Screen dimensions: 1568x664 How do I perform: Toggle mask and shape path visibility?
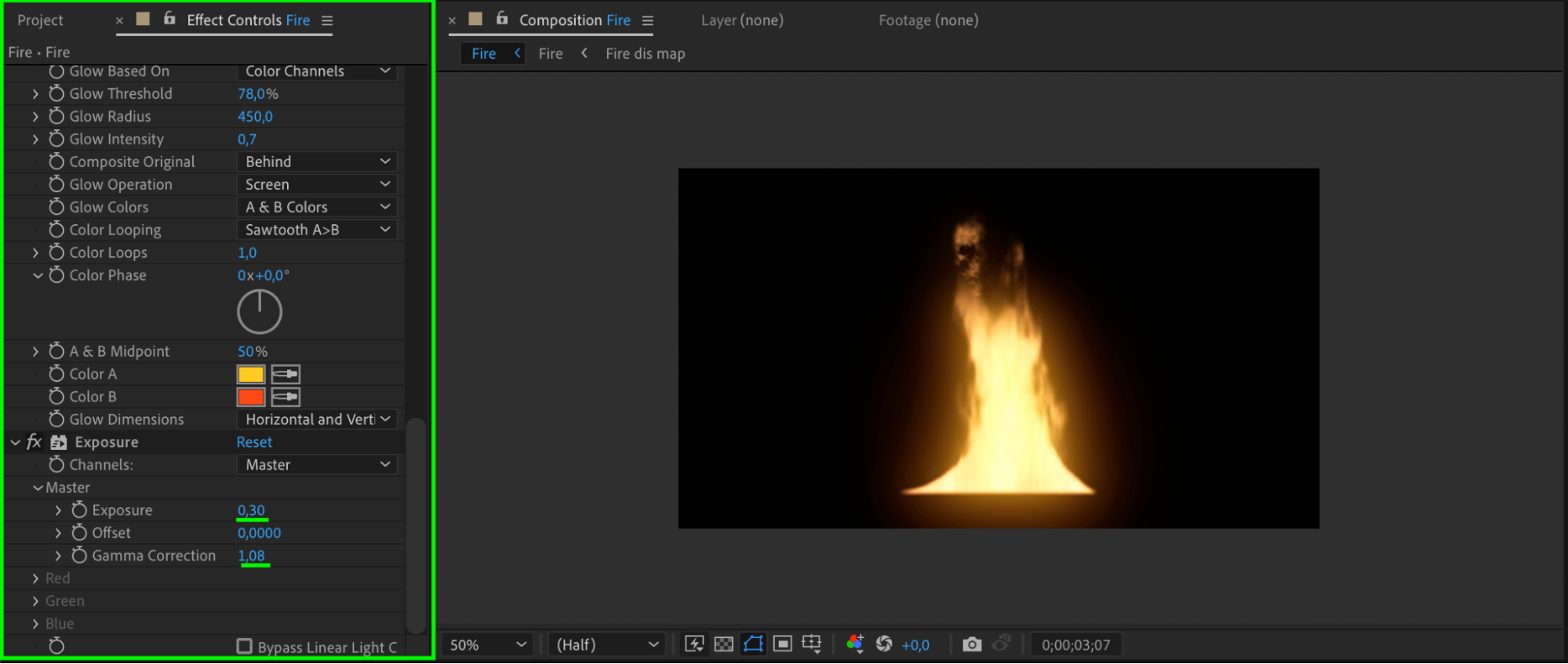(x=753, y=644)
